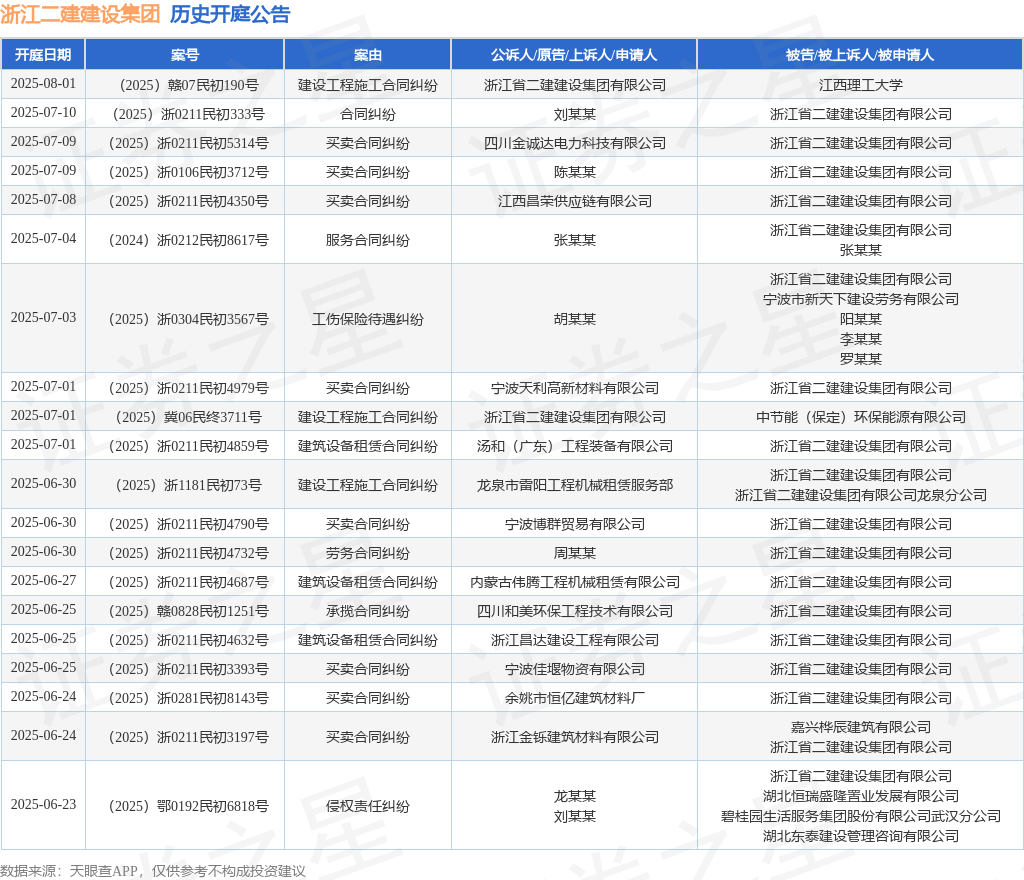
Task: Click the 开庭日期 column header
Action: [x=43, y=55]
